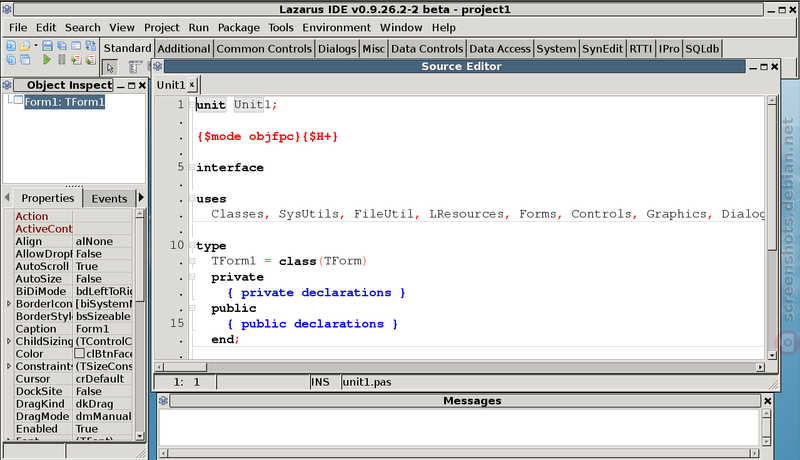
Task: Close the Unit1 editor tab with x
Action: coord(192,85)
